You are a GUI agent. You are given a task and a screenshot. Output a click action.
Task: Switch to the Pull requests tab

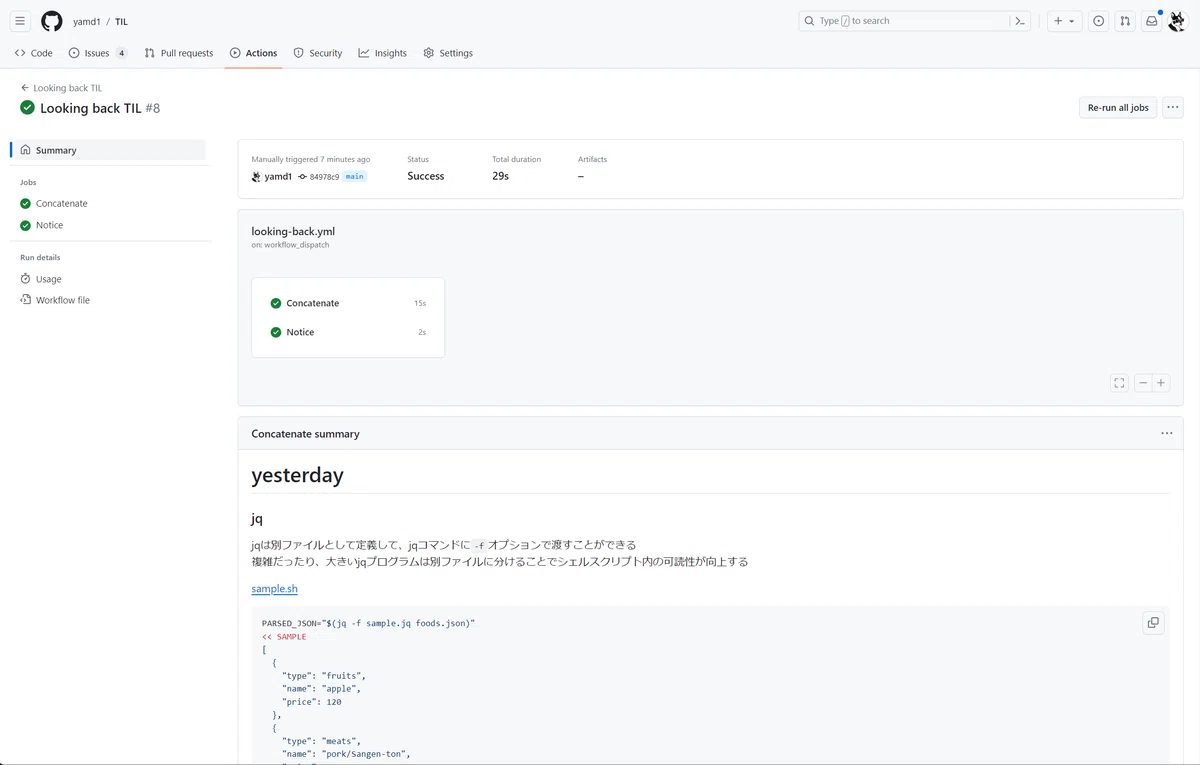click(179, 53)
